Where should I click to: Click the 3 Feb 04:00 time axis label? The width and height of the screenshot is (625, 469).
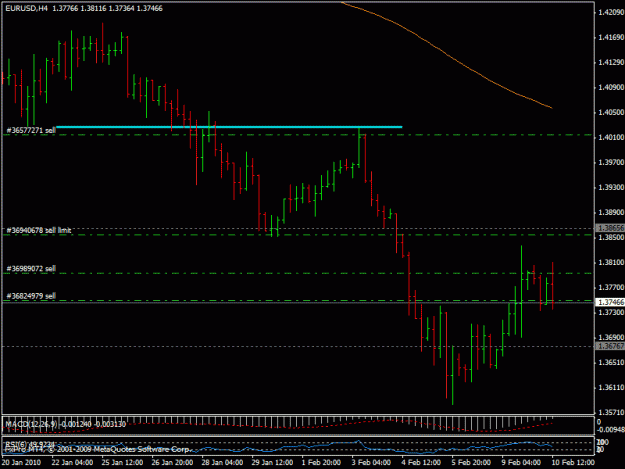tap(371, 462)
